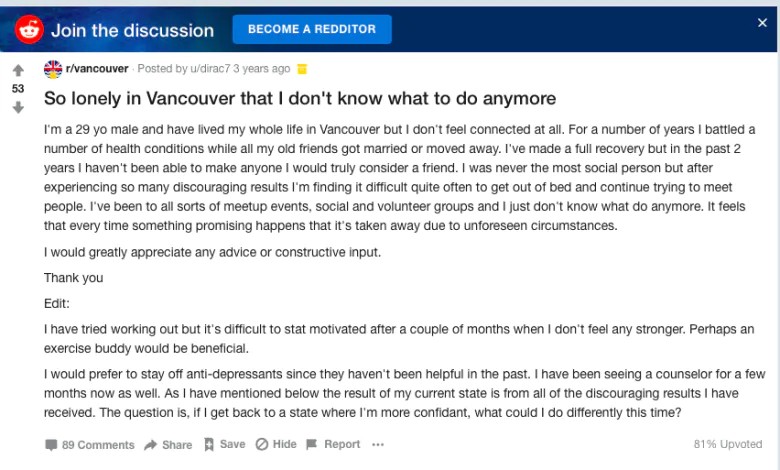Click the 53 vote score
The image size is (780, 470).
[18, 89]
